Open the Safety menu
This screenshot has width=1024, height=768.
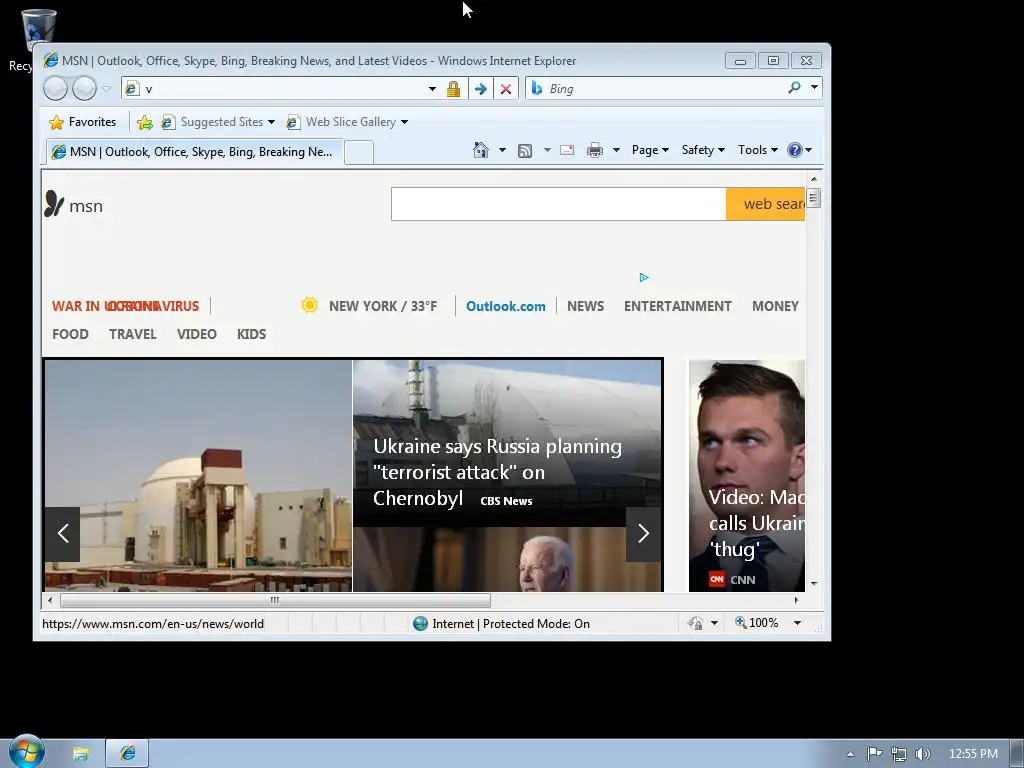703,150
